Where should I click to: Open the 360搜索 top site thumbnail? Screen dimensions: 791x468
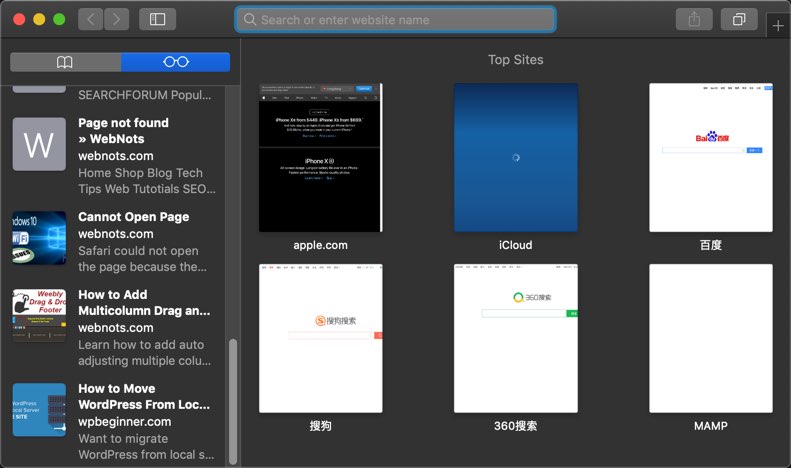pos(515,338)
